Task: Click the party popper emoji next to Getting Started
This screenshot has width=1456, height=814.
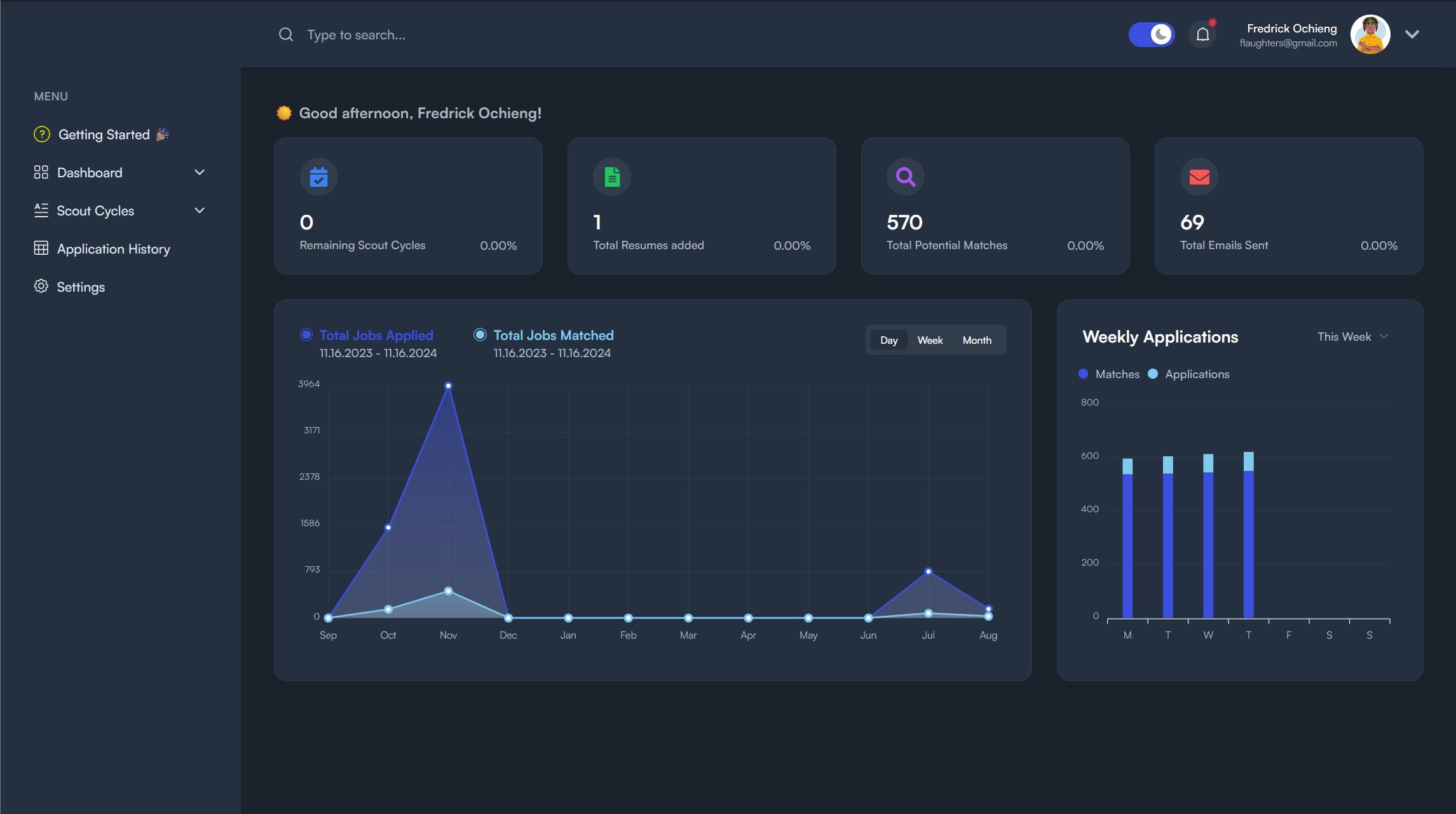Action: tap(163, 134)
